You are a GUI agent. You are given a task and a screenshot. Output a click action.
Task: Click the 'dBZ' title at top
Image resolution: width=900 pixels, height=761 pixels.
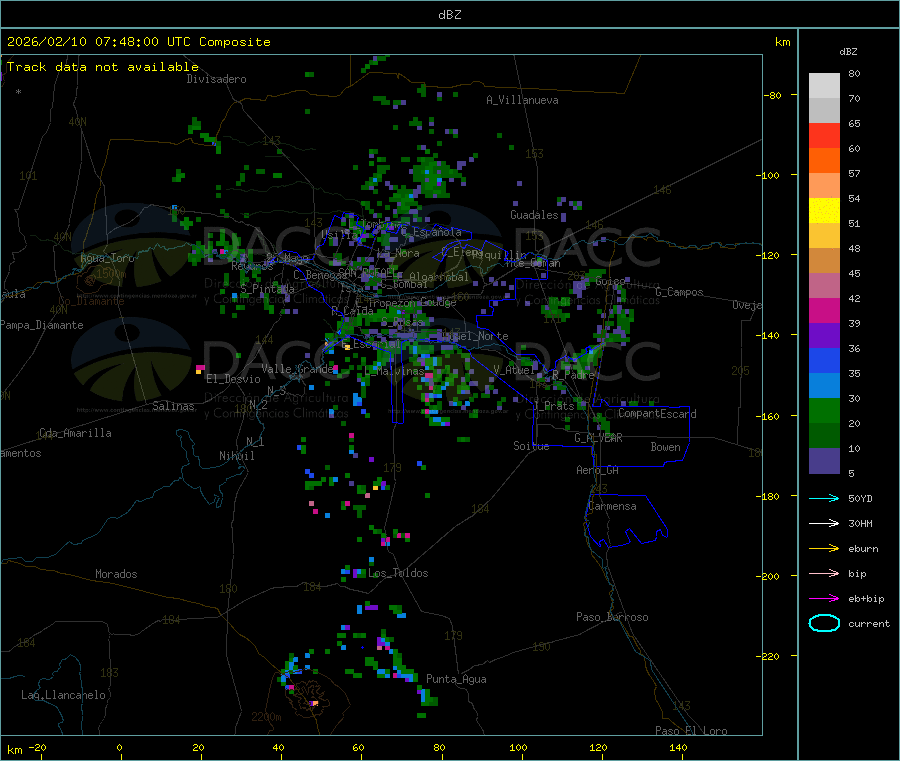(x=449, y=15)
